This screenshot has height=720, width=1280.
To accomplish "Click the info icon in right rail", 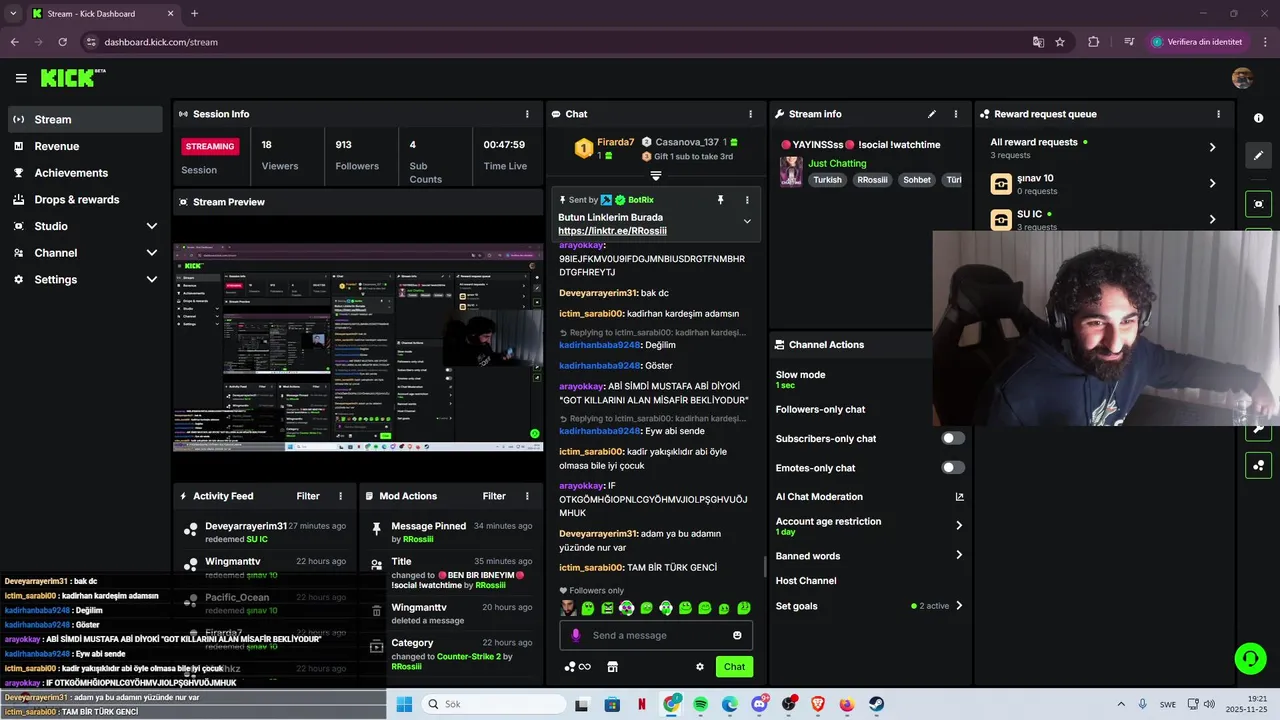I will [x=1258, y=118].
